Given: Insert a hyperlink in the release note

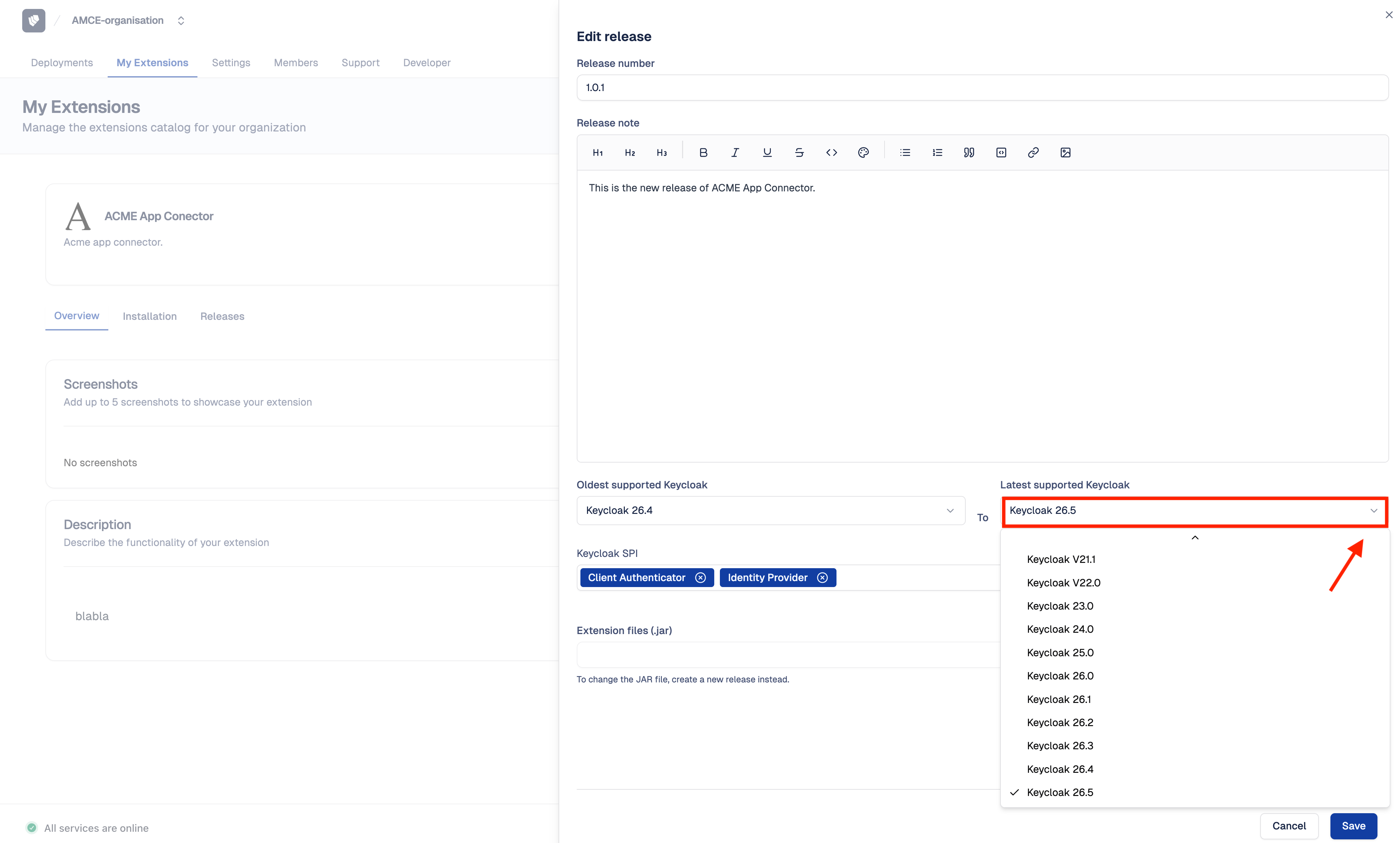Looking at the screenshot, I should (x=1033, y=152).
